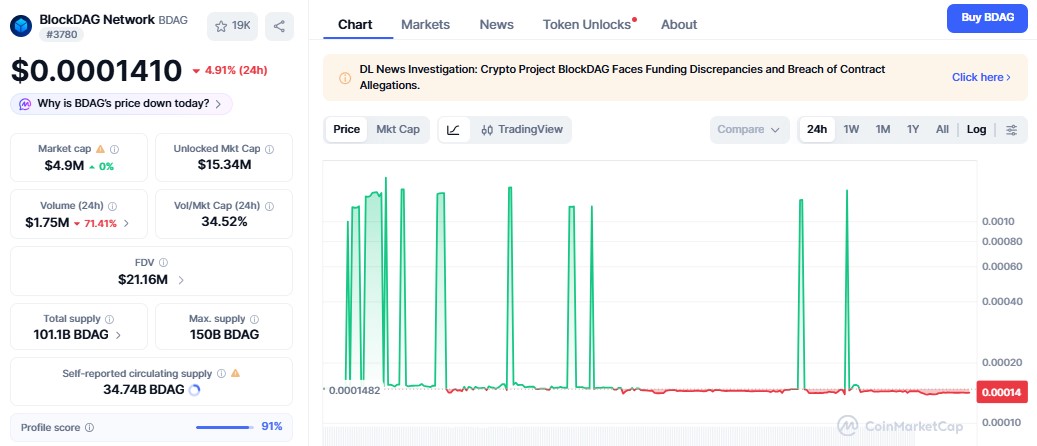Show Market cap info tooltip icon
The height and width of the screenshot is (446, 1037).
pos(114,150)
